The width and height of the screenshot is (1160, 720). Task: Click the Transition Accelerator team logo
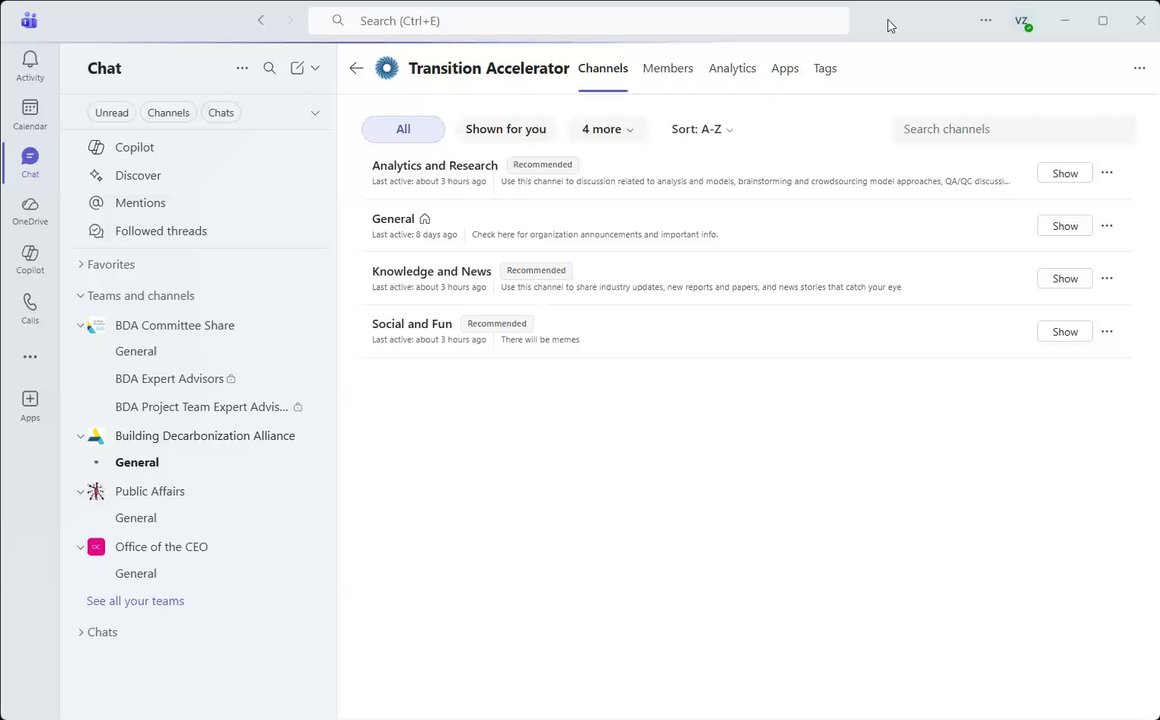pyautogui.click(x=386, y=68)
